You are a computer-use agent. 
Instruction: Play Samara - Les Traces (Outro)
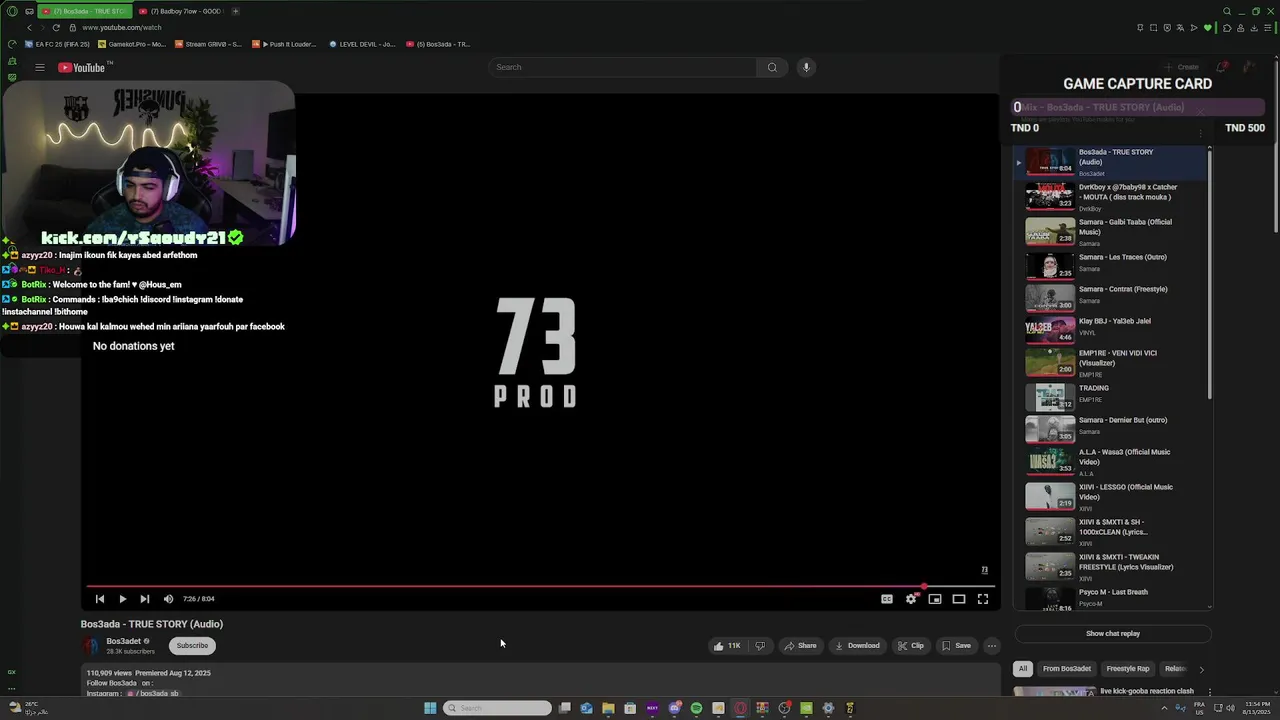click(x=1112, y=264)
